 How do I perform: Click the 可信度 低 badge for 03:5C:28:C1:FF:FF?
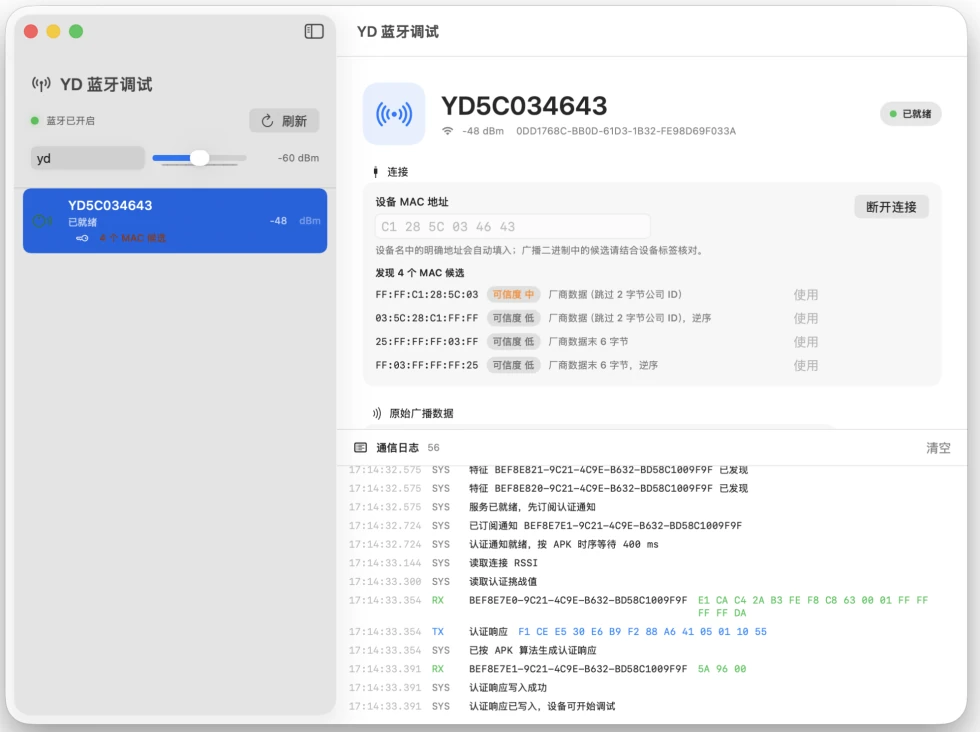[x=513, y=318]
